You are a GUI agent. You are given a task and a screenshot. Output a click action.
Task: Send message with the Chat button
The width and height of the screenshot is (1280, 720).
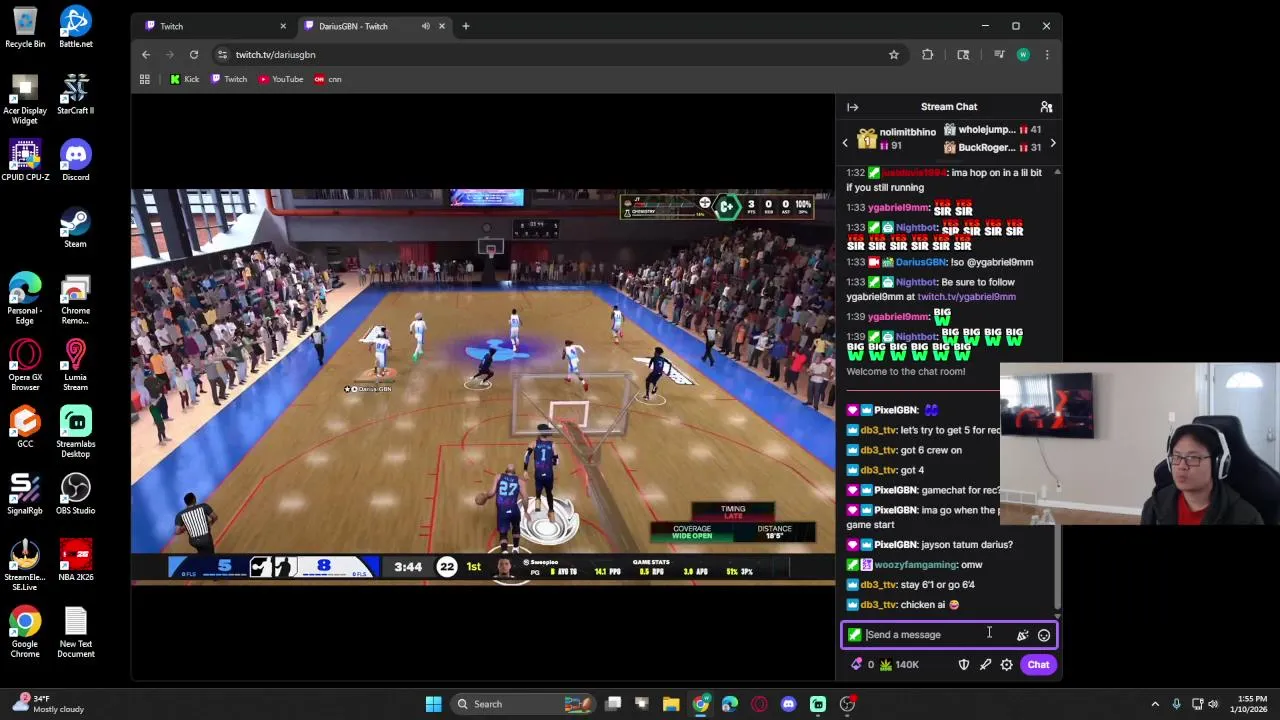pyautogui.click(x=1038, y=665)
